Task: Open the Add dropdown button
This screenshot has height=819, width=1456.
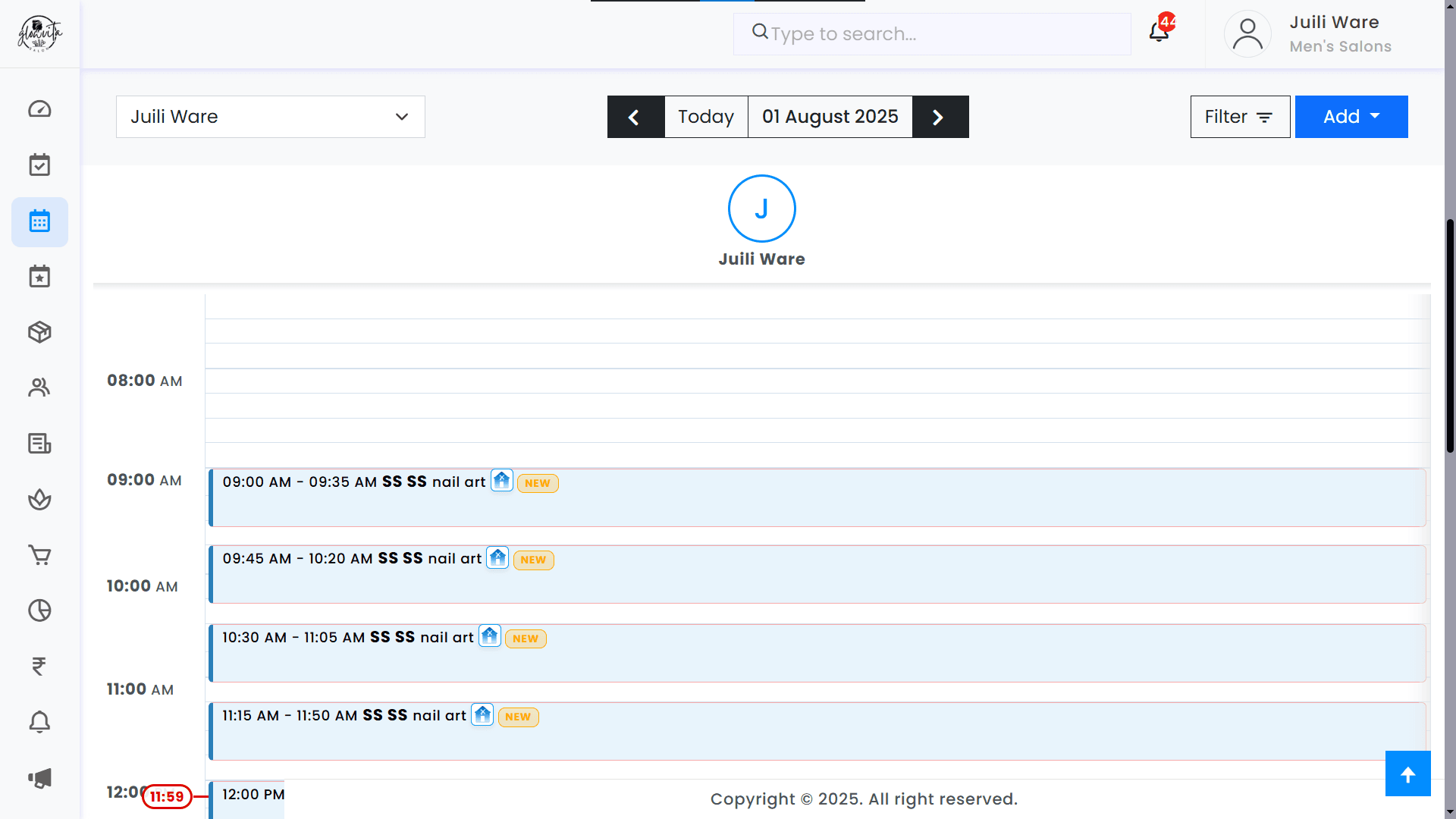Action: pos(1351,117)
